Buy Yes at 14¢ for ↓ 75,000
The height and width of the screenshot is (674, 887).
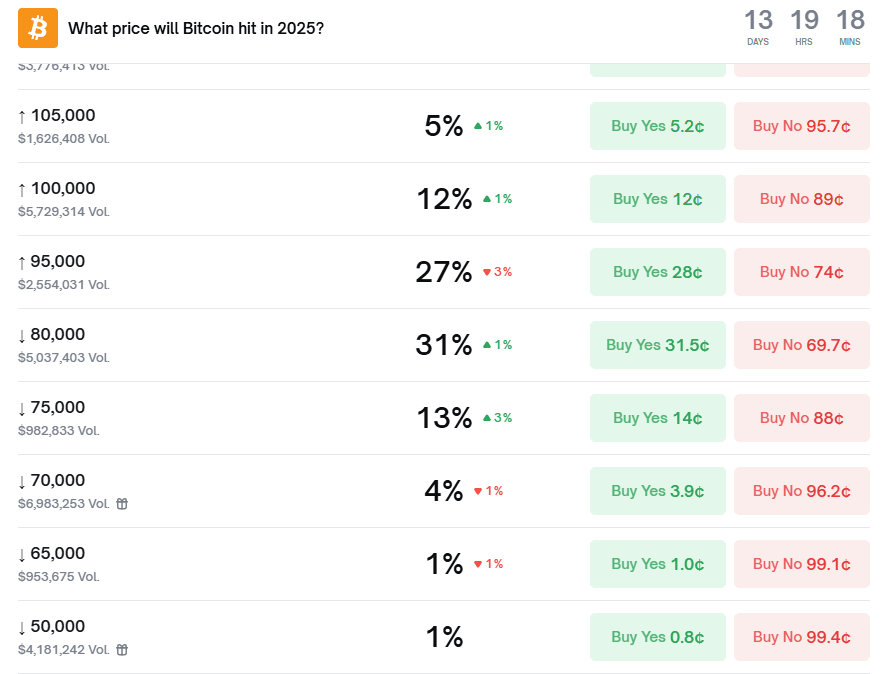(658, 418)
